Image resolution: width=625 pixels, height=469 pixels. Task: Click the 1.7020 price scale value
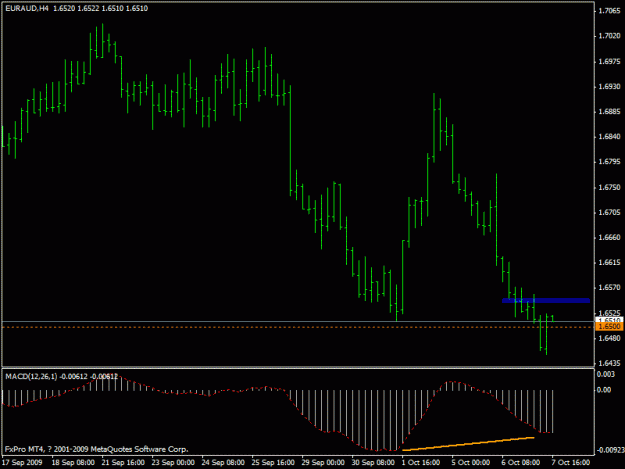tap(609, 36)
